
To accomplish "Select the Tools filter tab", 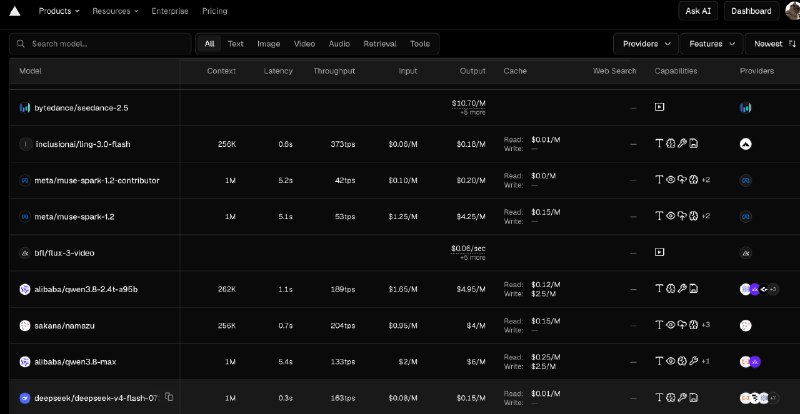I will pyautogui.click(x=420, y=44).
